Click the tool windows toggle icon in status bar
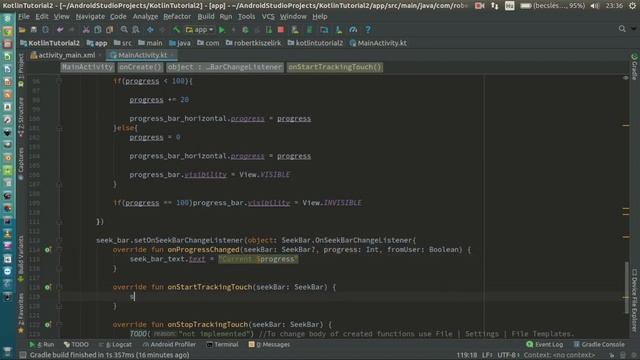This screenshot has height=360, width=640. [23, 355]
